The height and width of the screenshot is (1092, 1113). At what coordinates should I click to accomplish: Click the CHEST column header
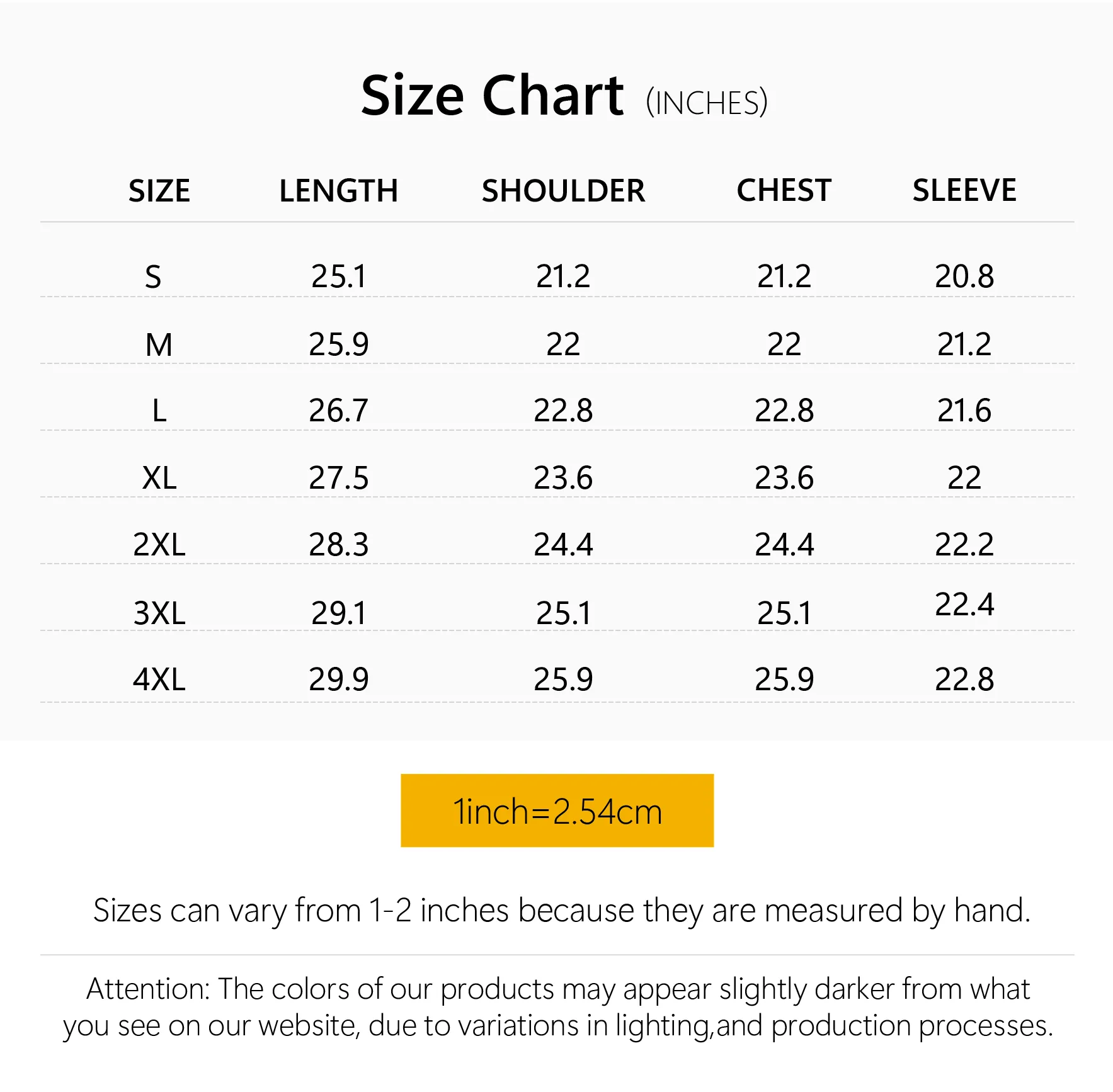pos(784,191)
